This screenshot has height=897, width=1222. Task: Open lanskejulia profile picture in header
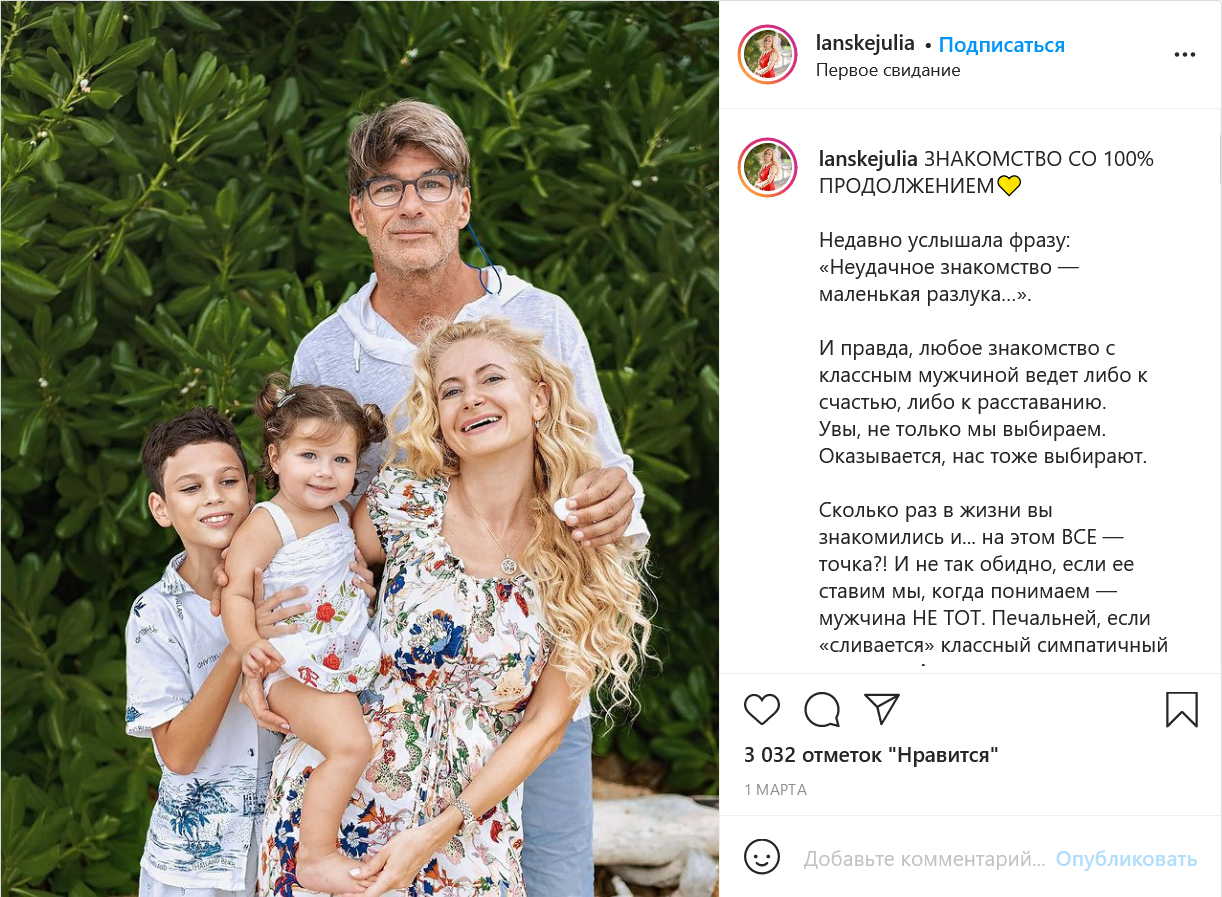pos(767,55)
